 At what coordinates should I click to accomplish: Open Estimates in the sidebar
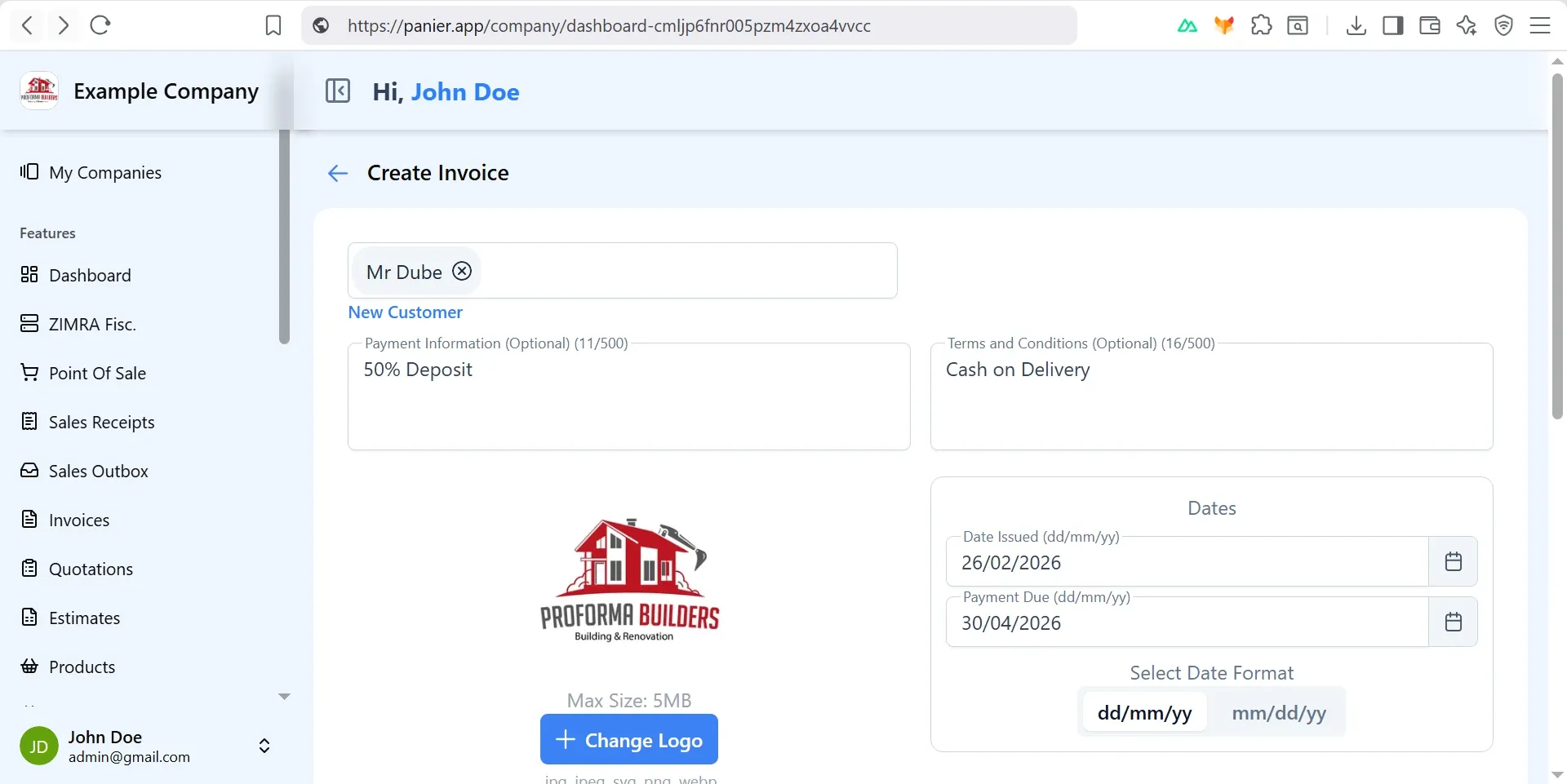pos(70,618)
